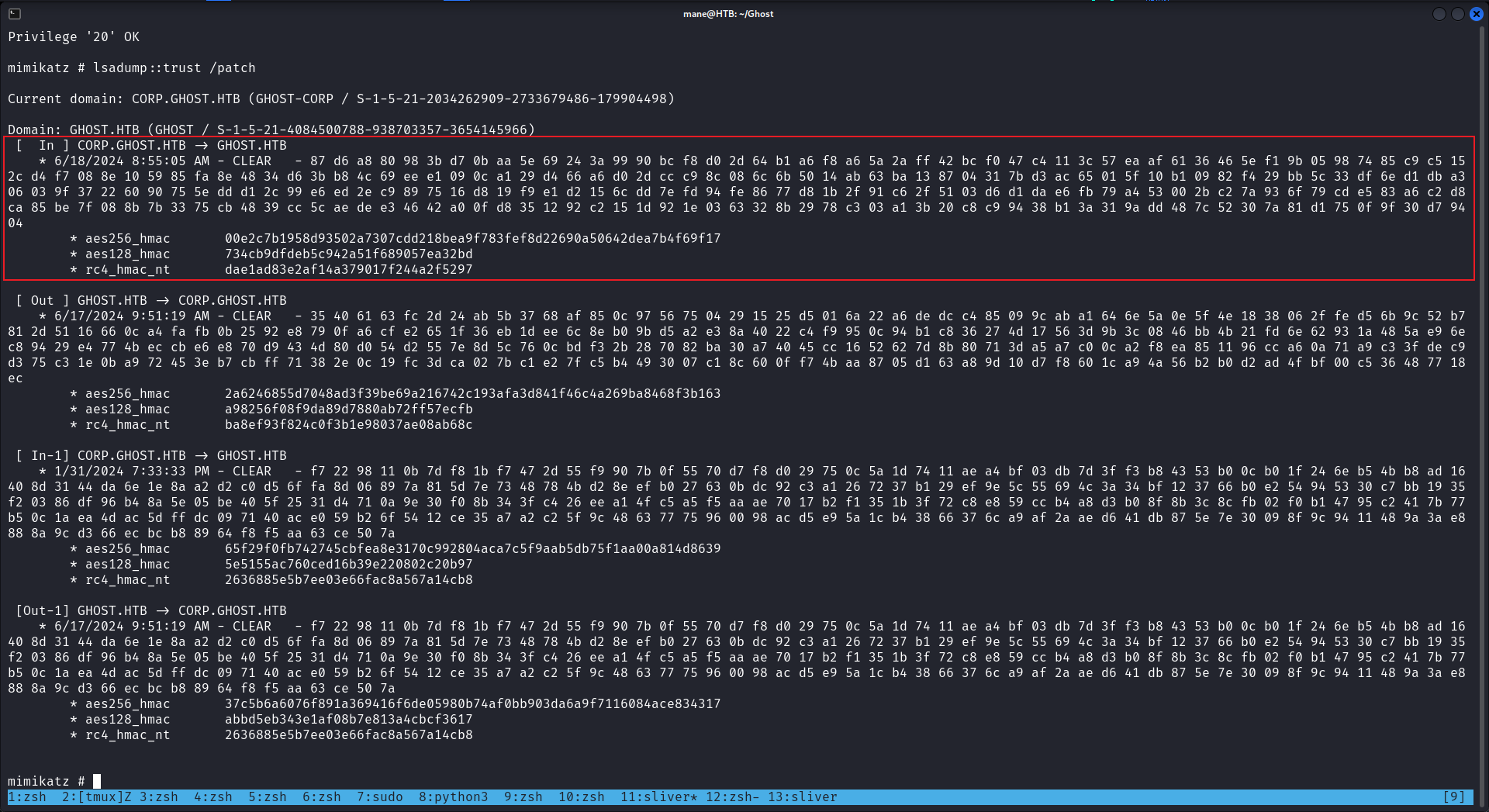This screenshot has height=812, width=1489.
Task: Click Privilege '20' OK line
Action: 74,36
